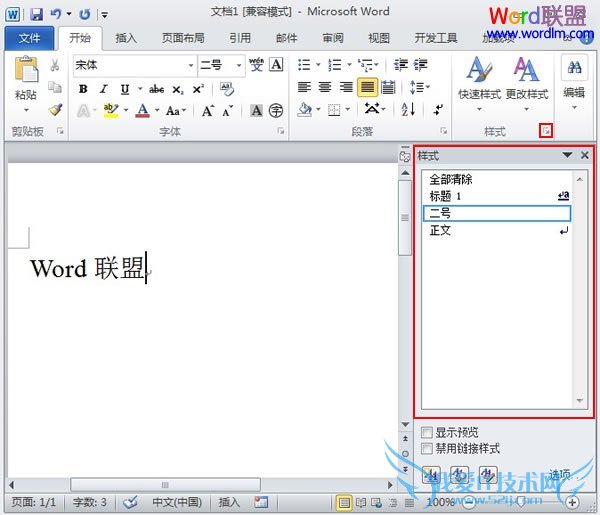Select the Format Painter brush icon
Viewport: 600px width, 515px height.
tap(55, 110)
